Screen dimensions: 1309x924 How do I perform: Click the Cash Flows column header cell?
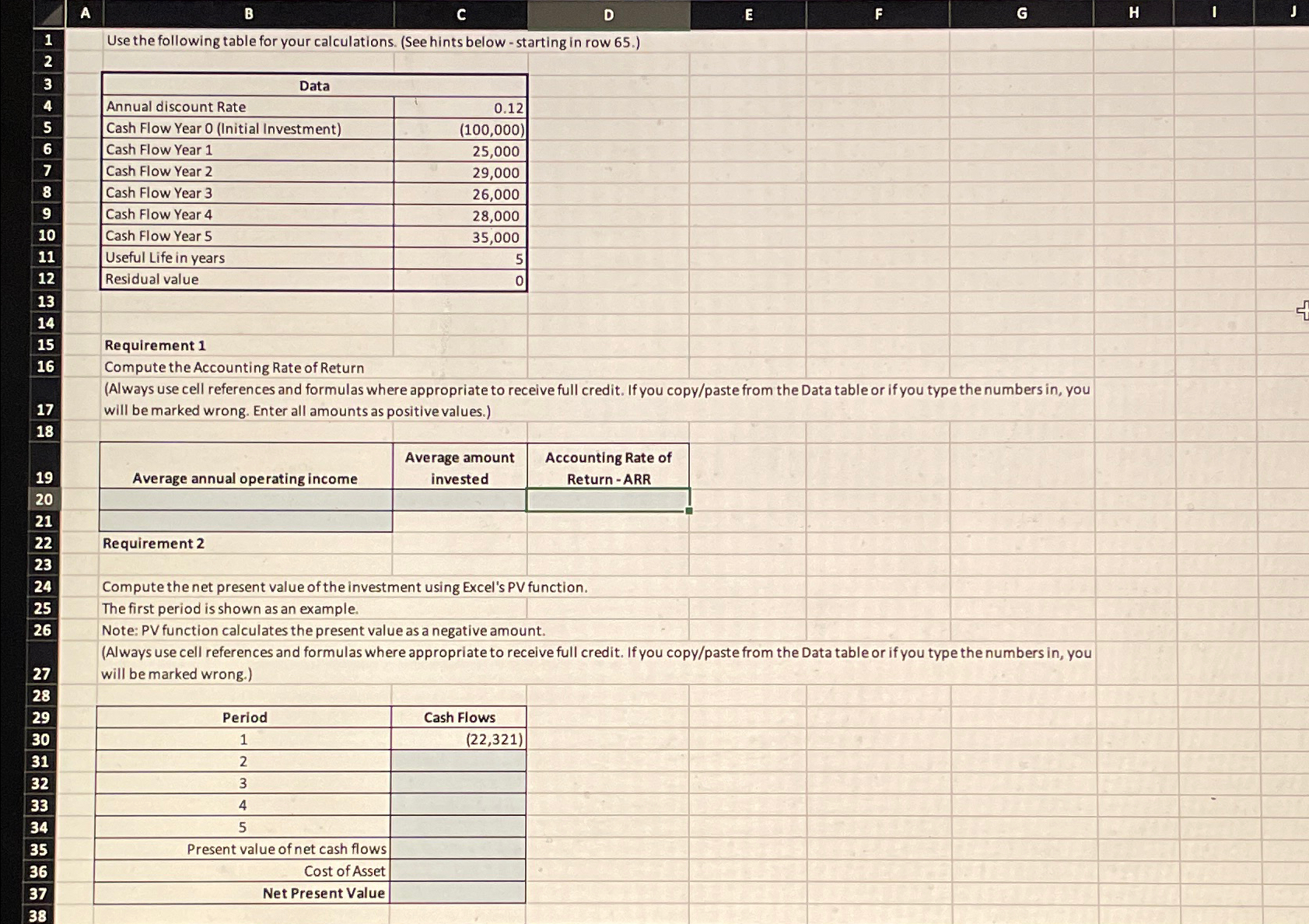459,717
